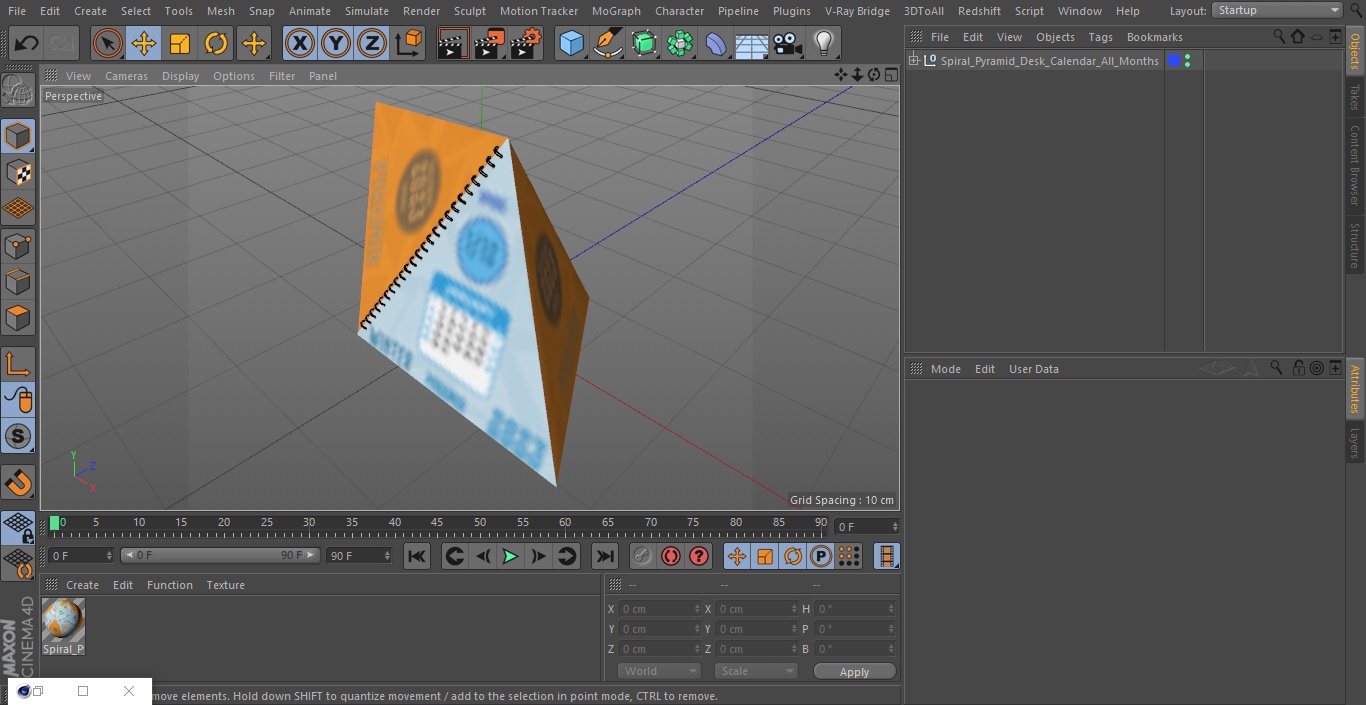Activate the Move tool
This screenshot has width=1366, height=705.
[x=144, y=43]
